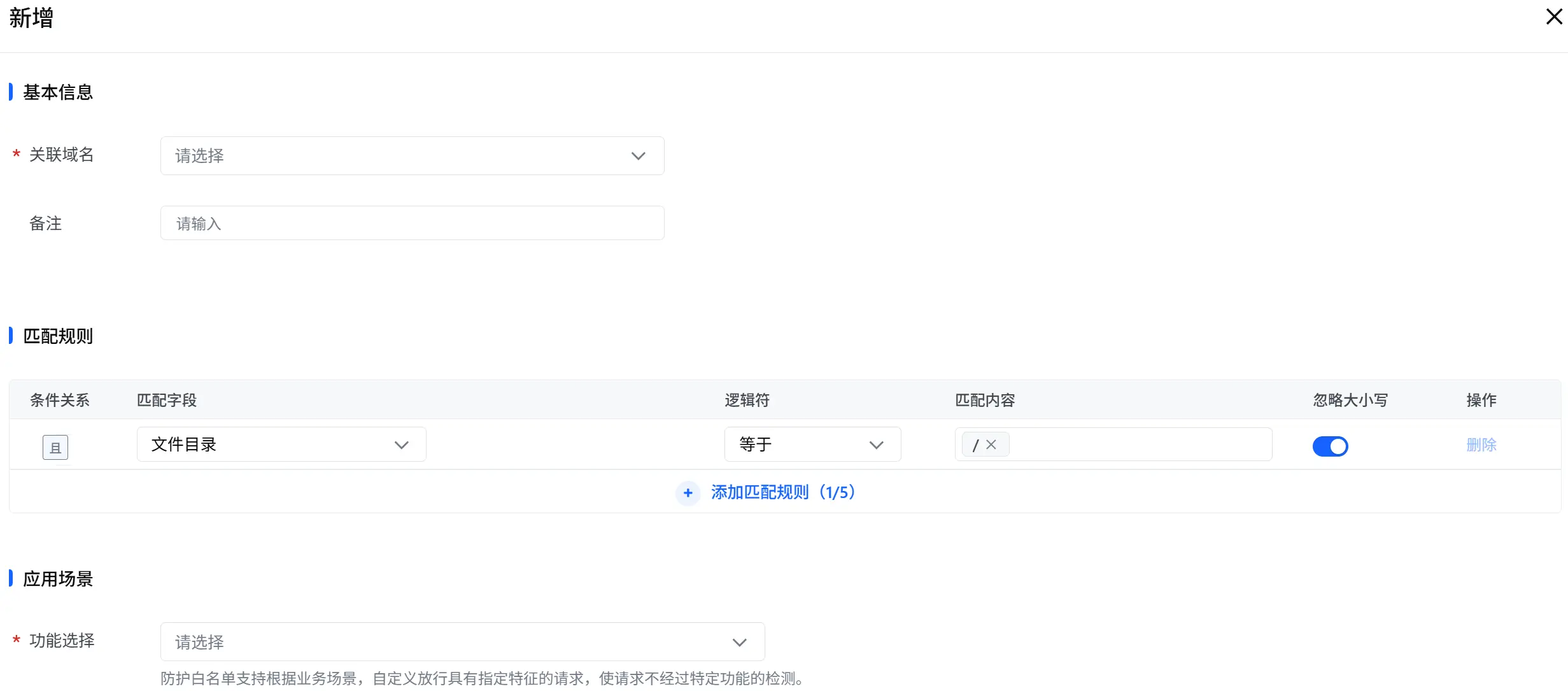Click the 条件关系 column header

coord(60,400)
